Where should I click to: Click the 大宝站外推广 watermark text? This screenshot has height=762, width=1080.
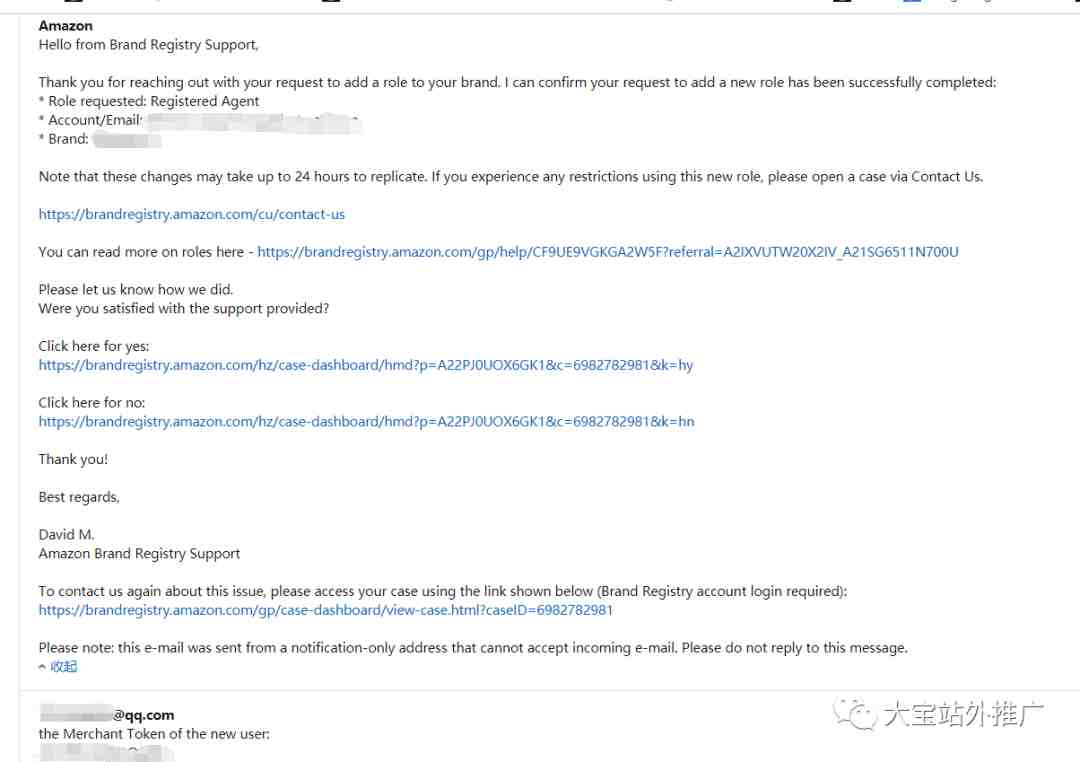point(963,714)
